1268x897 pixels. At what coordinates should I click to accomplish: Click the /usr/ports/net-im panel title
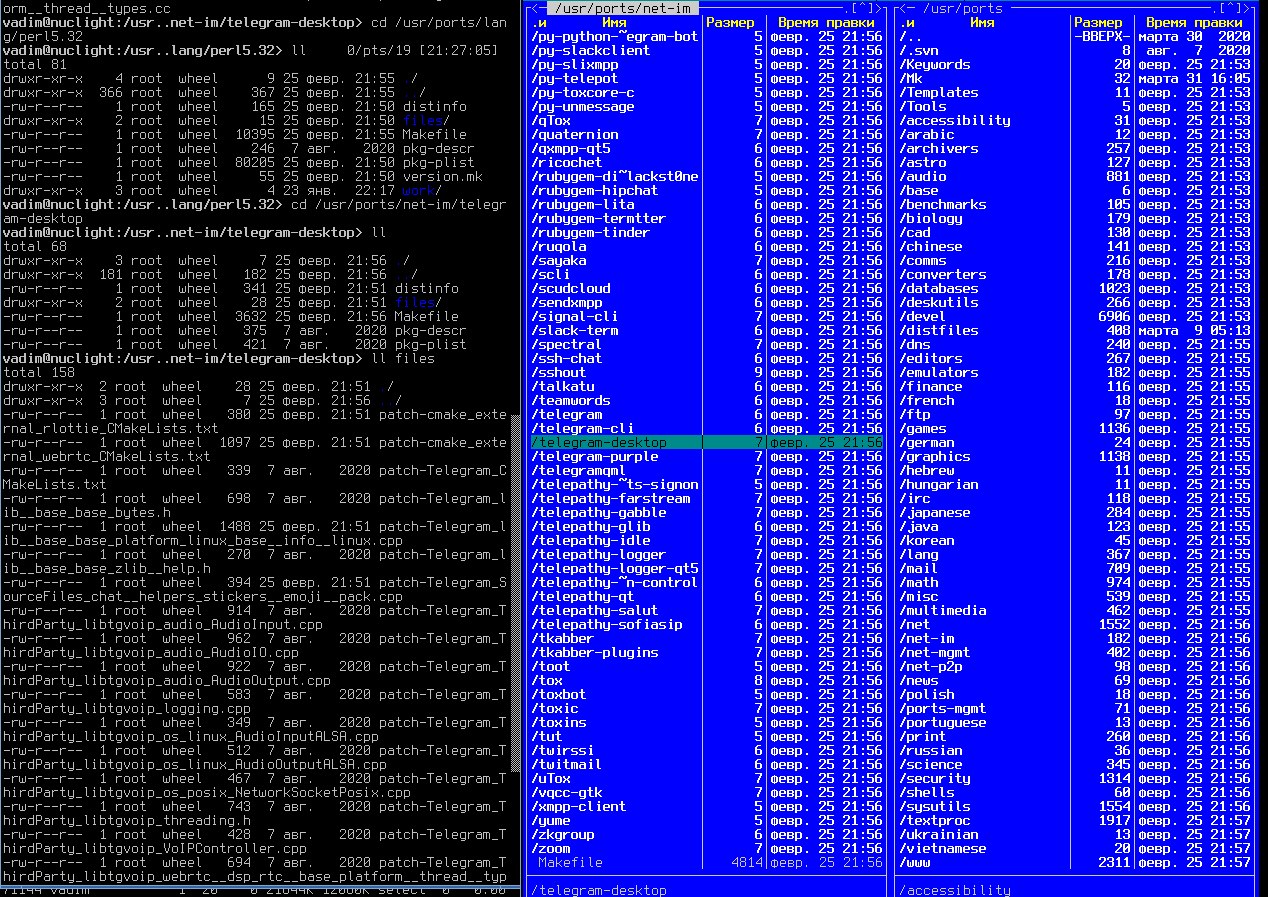[622, 8]
